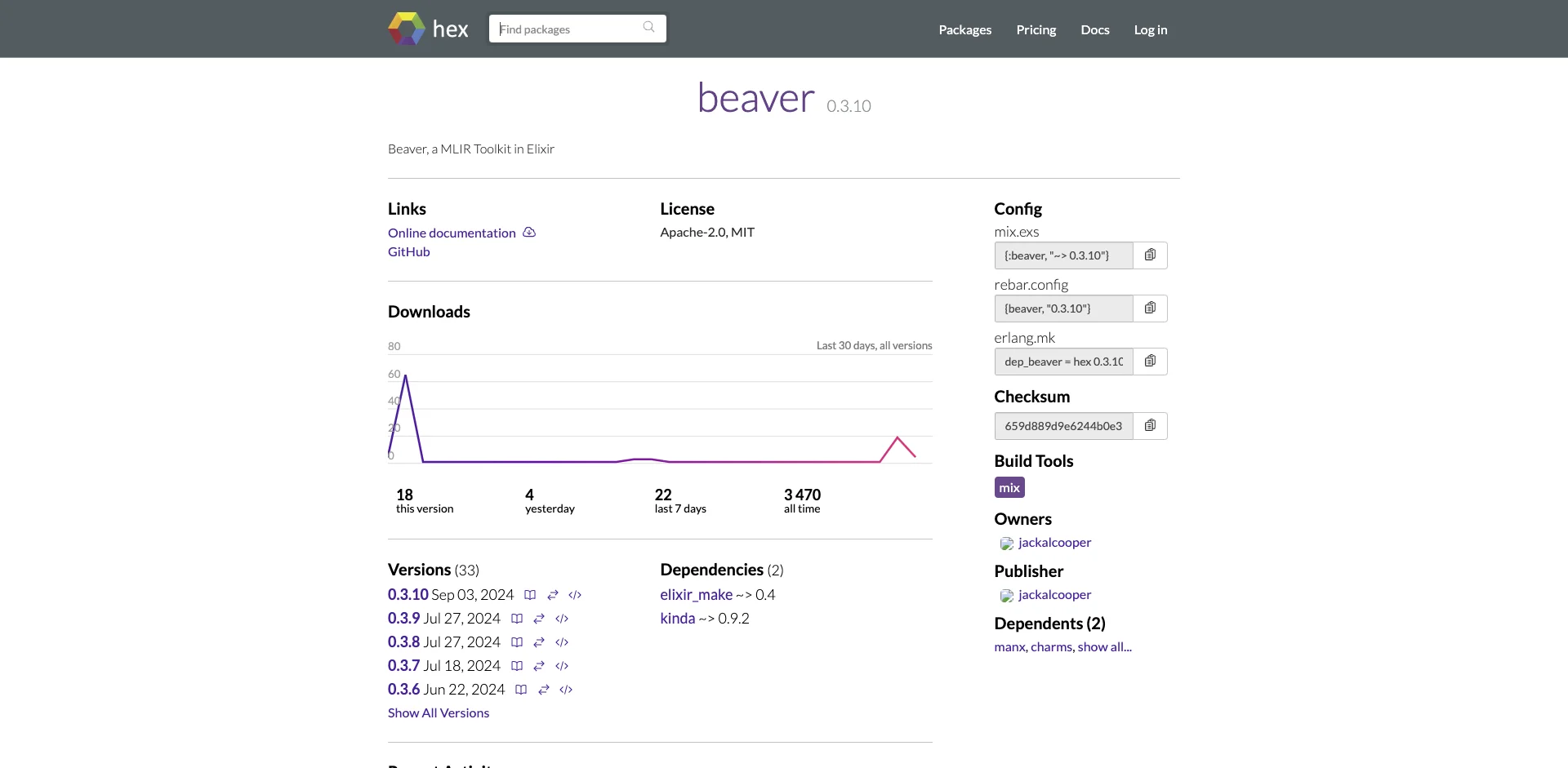Click the publisher jackalcooper avatar
1568x768 pixels.
tap(1007, 596)
